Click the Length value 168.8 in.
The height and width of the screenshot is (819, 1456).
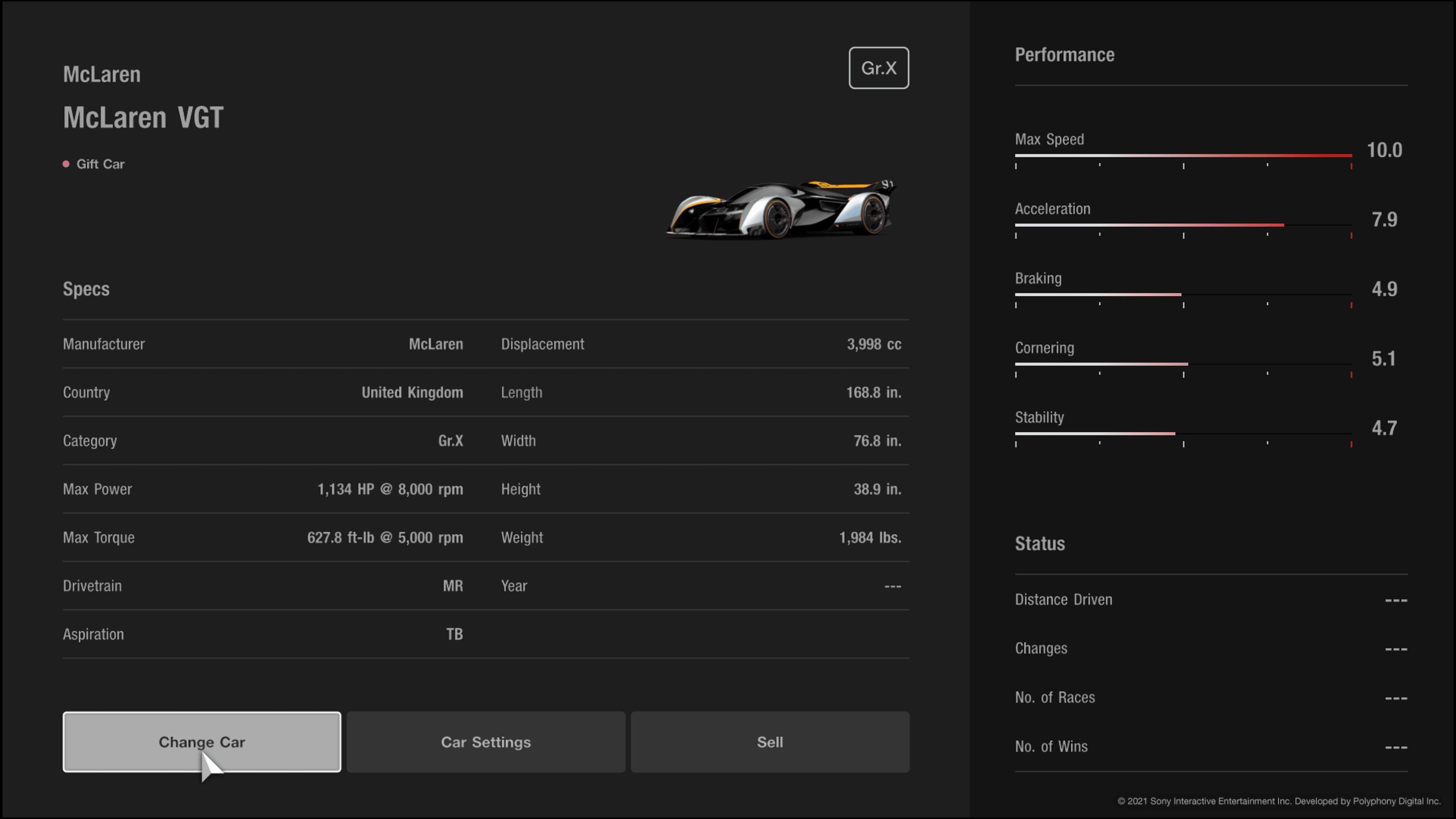point(874,392)
